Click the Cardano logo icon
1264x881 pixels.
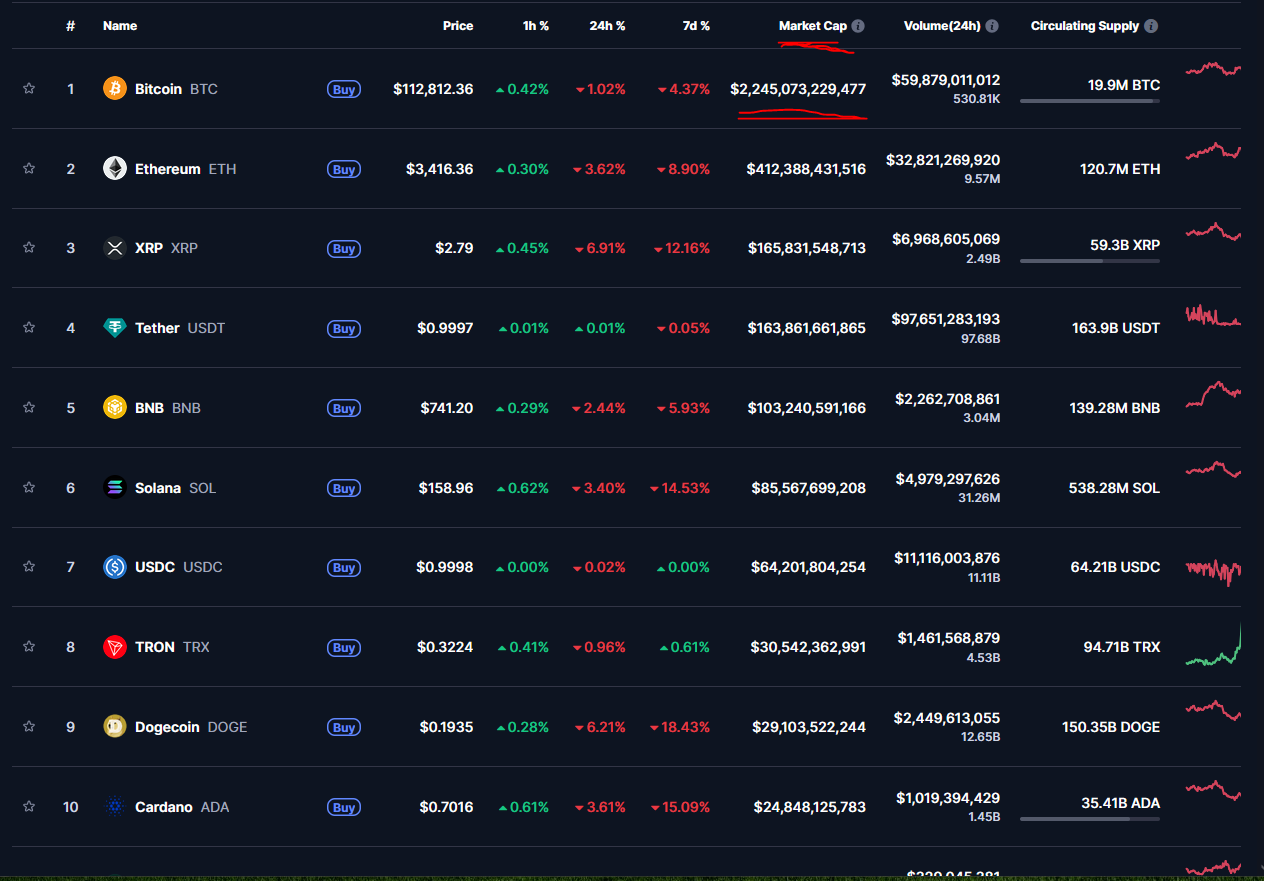[x=115, y=807]
